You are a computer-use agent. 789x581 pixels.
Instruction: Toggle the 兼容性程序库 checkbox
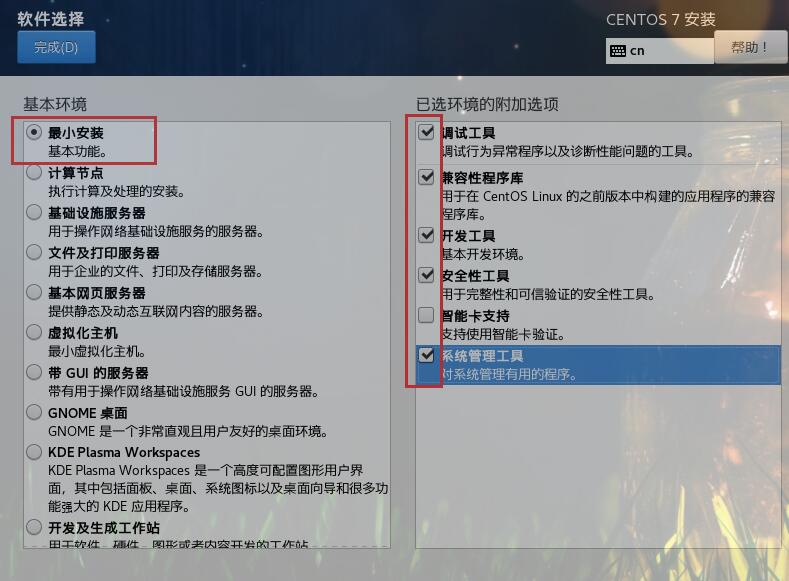click(426, 177)
